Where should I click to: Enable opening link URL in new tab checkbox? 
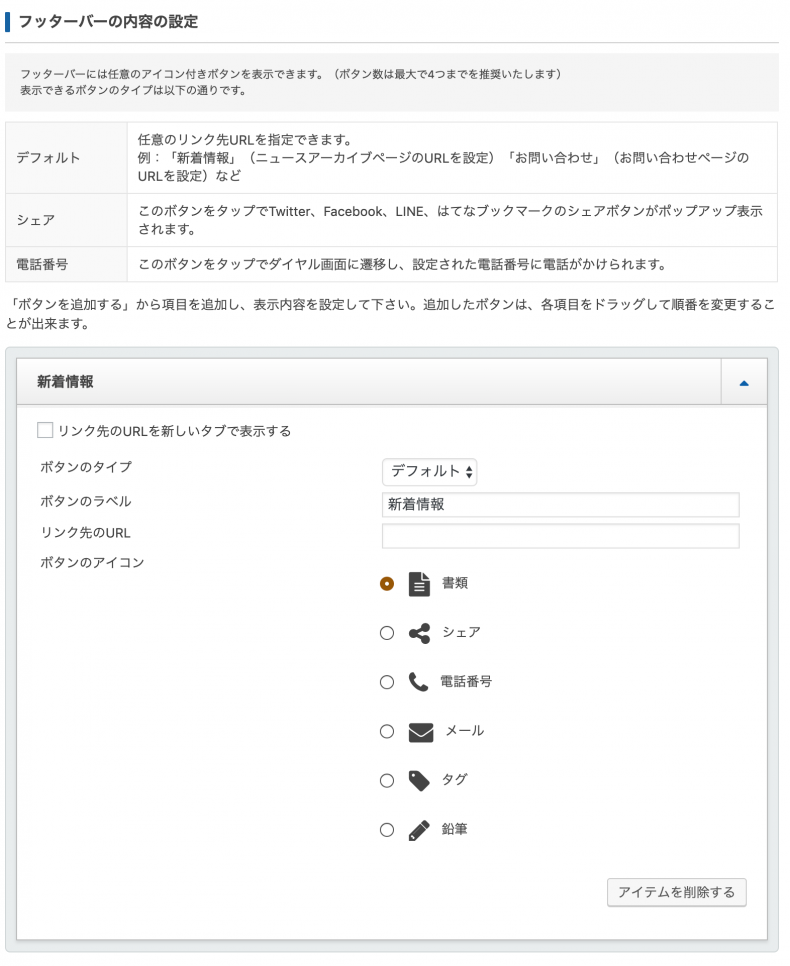point(45,431)
